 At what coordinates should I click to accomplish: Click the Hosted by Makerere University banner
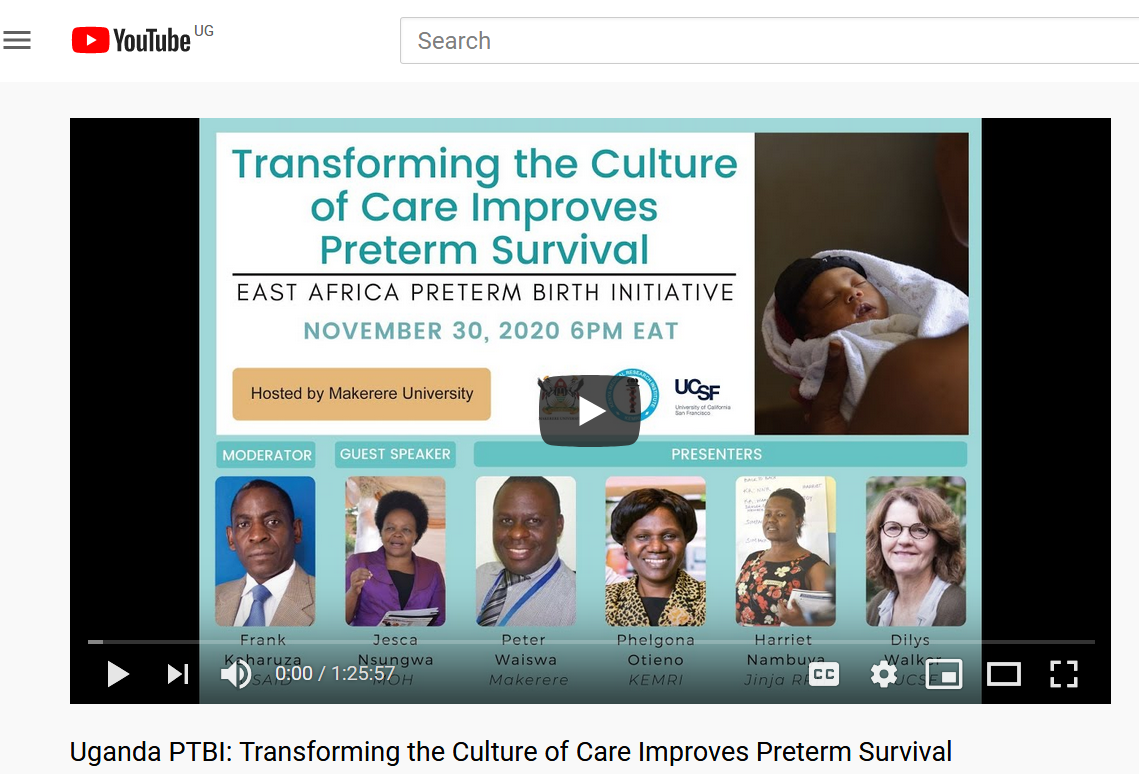coord(362,394)
